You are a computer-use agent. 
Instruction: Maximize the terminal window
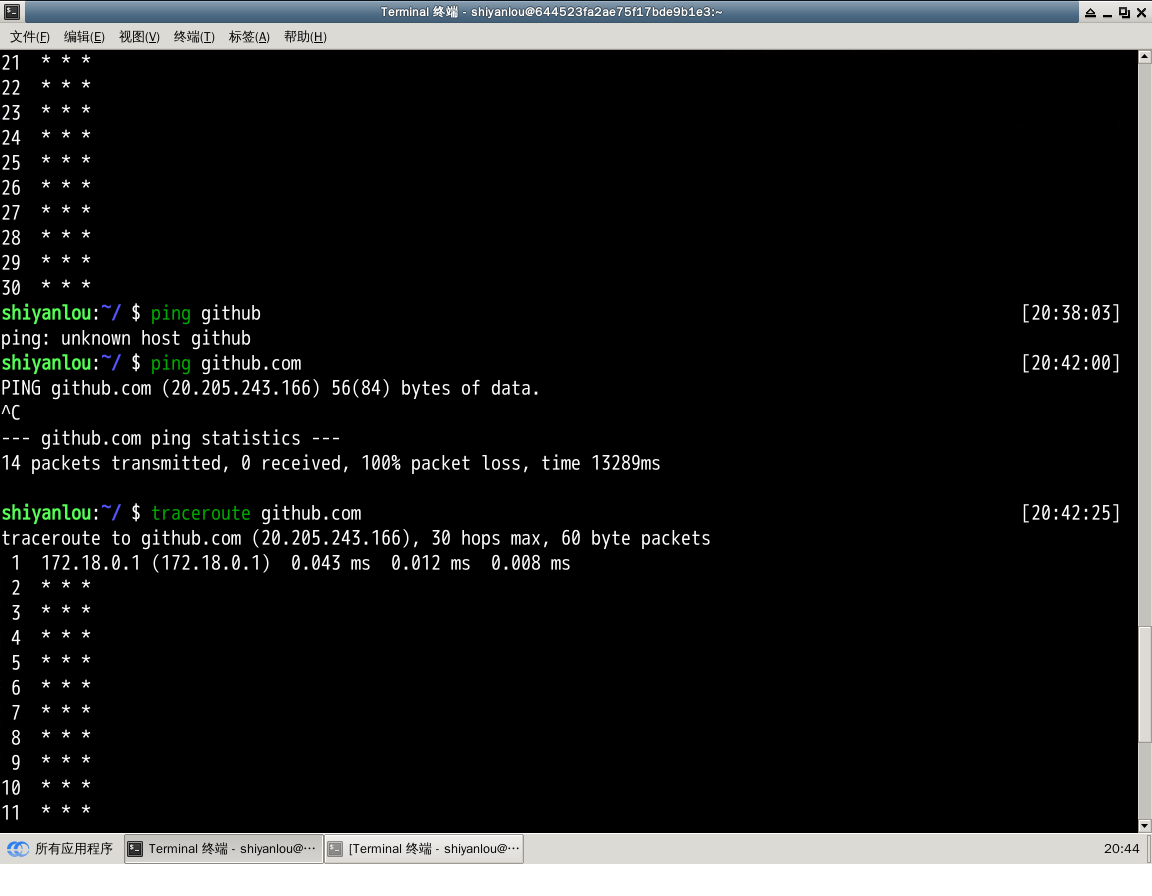click(1124, 12)
